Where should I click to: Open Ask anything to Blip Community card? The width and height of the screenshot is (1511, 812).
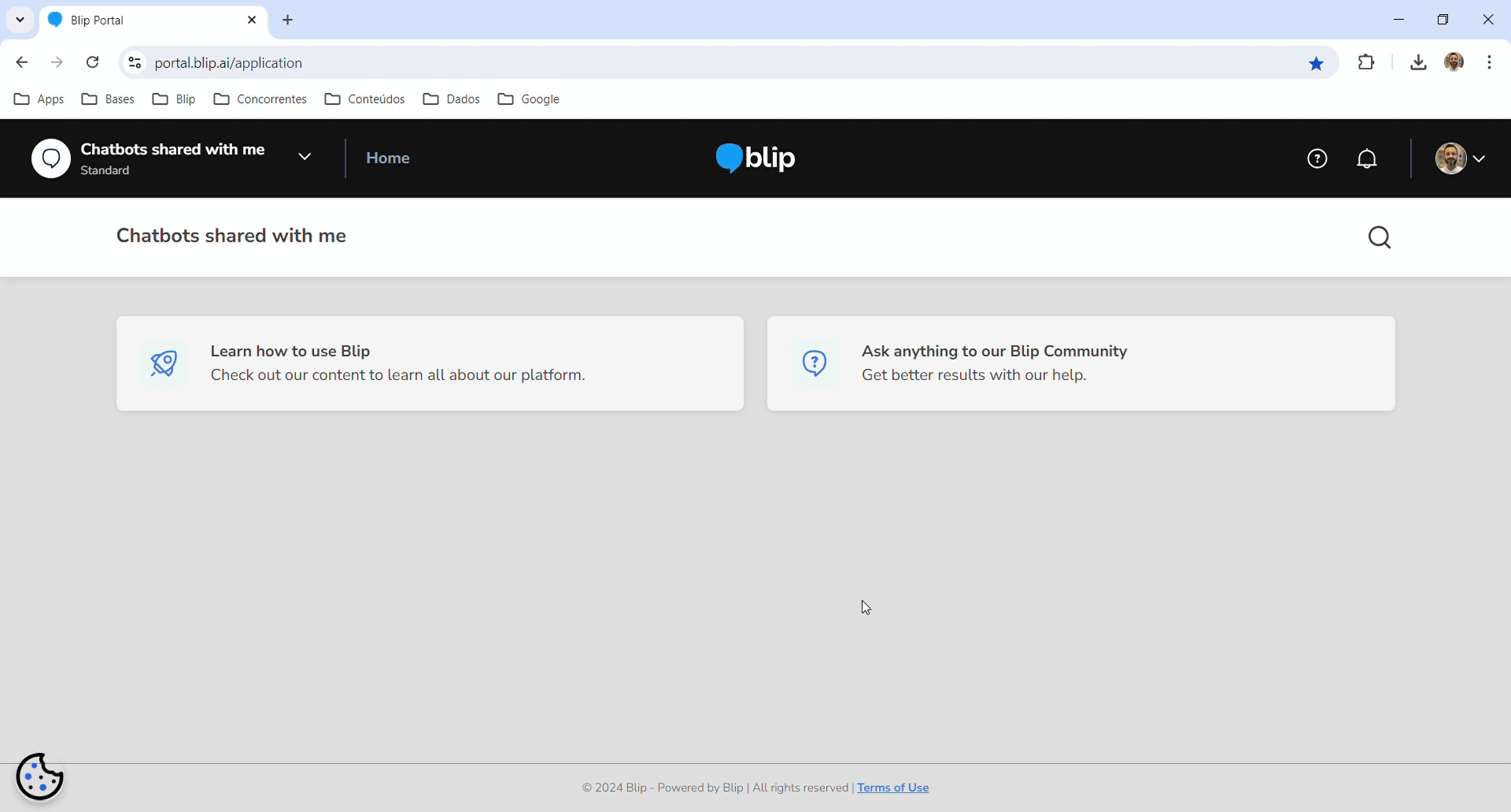tap(1081, 364)
